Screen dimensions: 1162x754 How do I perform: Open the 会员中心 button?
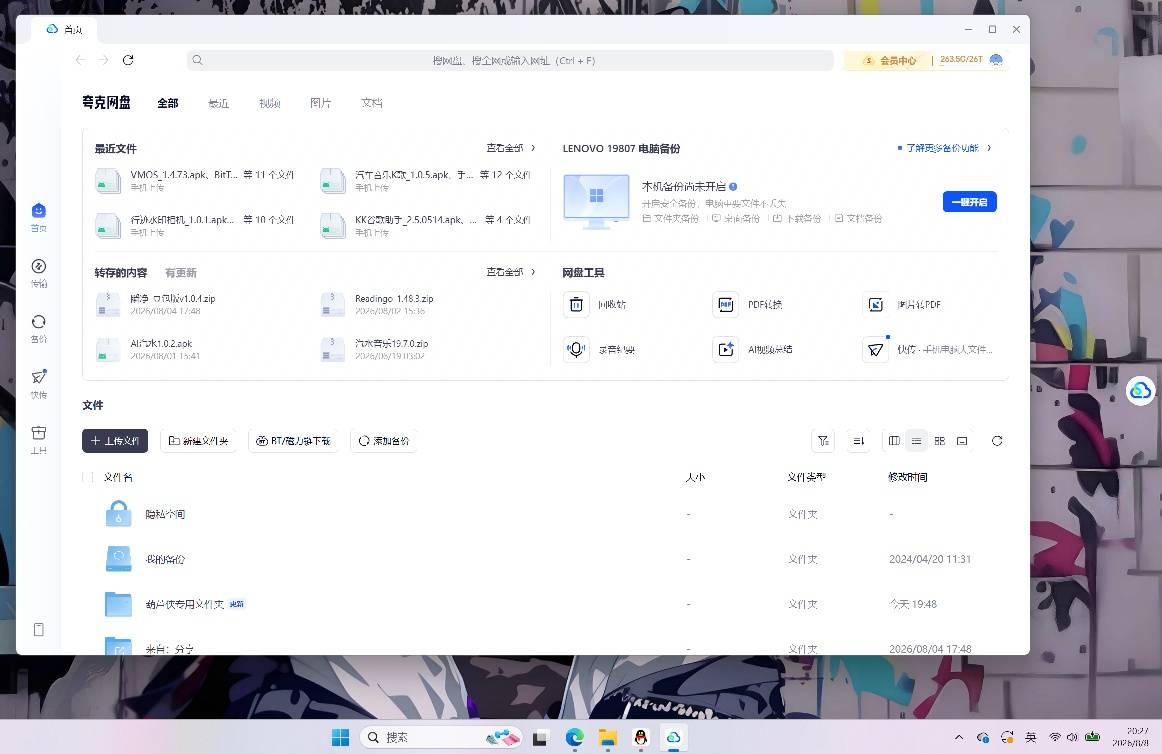[x=891, y=60]
